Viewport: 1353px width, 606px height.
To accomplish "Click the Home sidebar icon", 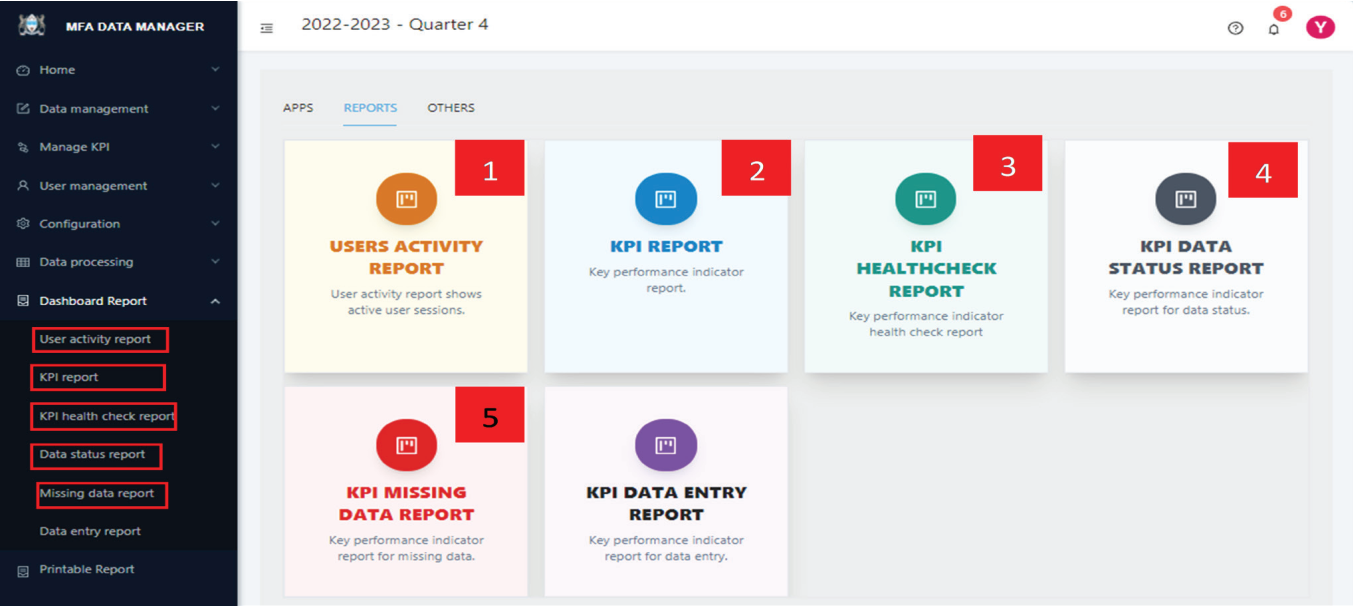I will click(x=23, y=70).
